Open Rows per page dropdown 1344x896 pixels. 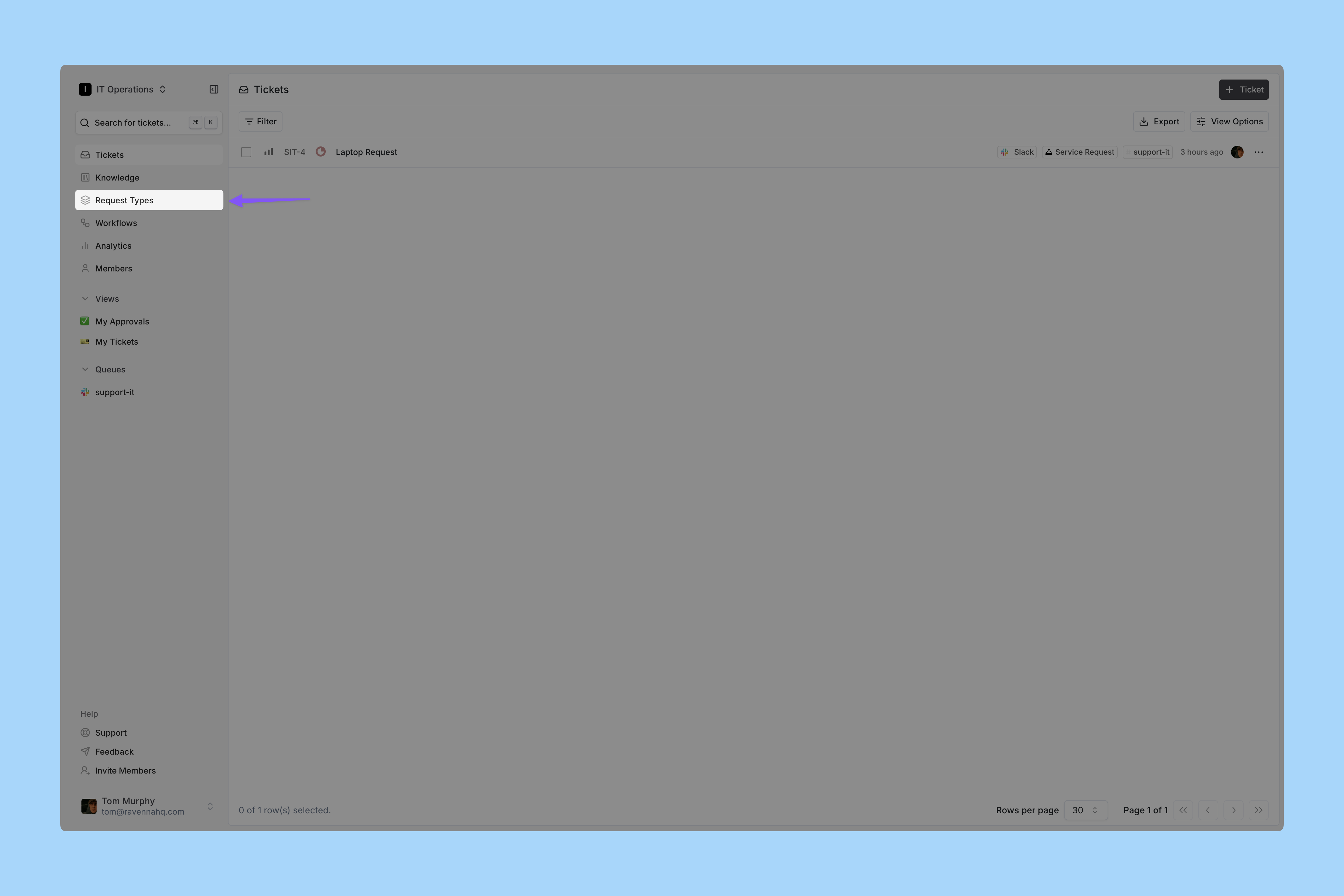pos(1085,810)
